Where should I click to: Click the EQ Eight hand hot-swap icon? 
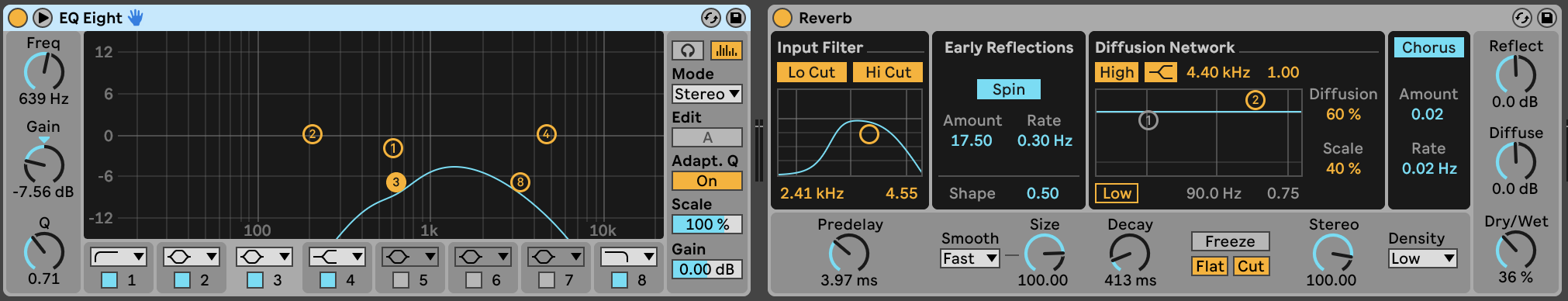(x=136, y=17)
